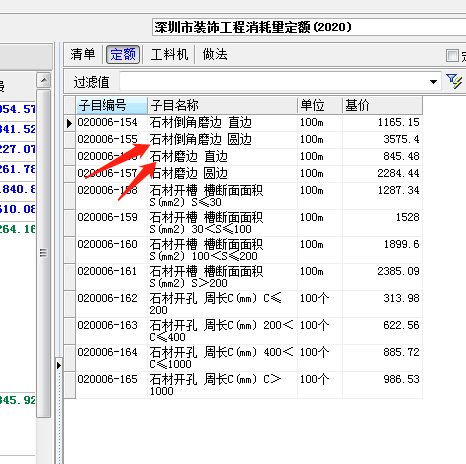This screenshot has height=464, width=466.
Task: Select code cell 020006-164
Action: (x=112, y=358)
